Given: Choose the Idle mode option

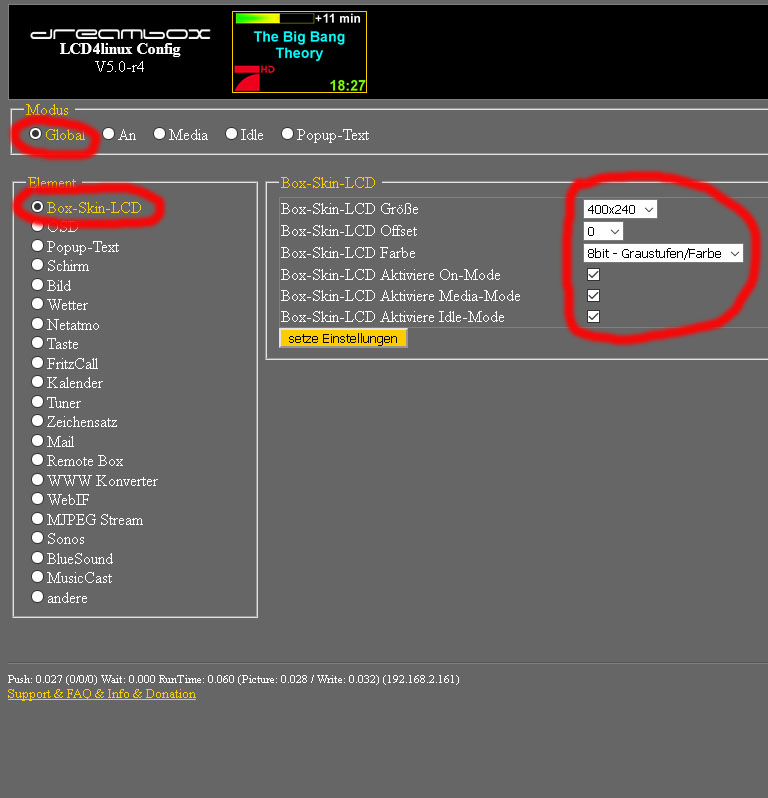Looking at the screenshot, I should point(231,134).
